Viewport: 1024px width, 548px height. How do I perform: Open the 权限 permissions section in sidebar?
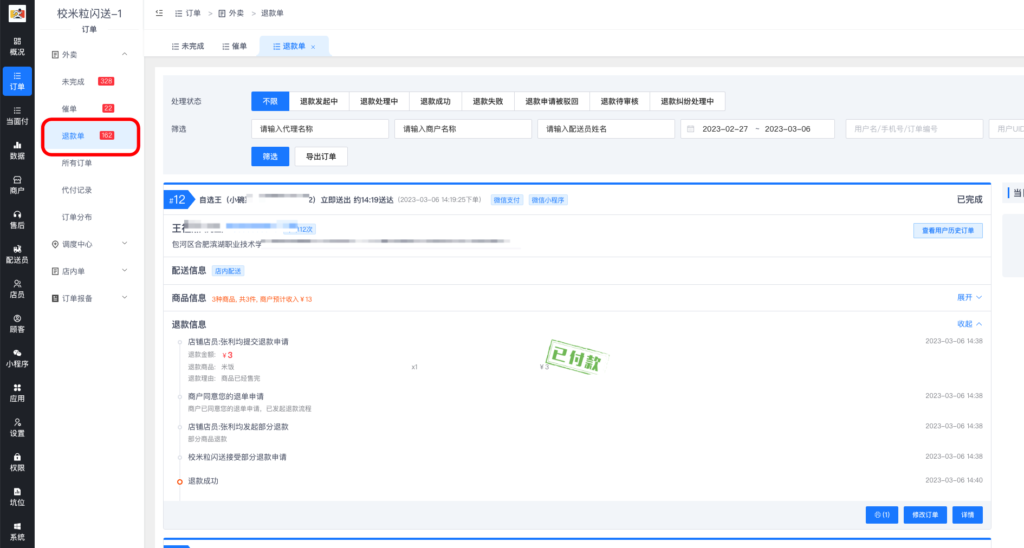pyautogui.click(x=17, y=462)
